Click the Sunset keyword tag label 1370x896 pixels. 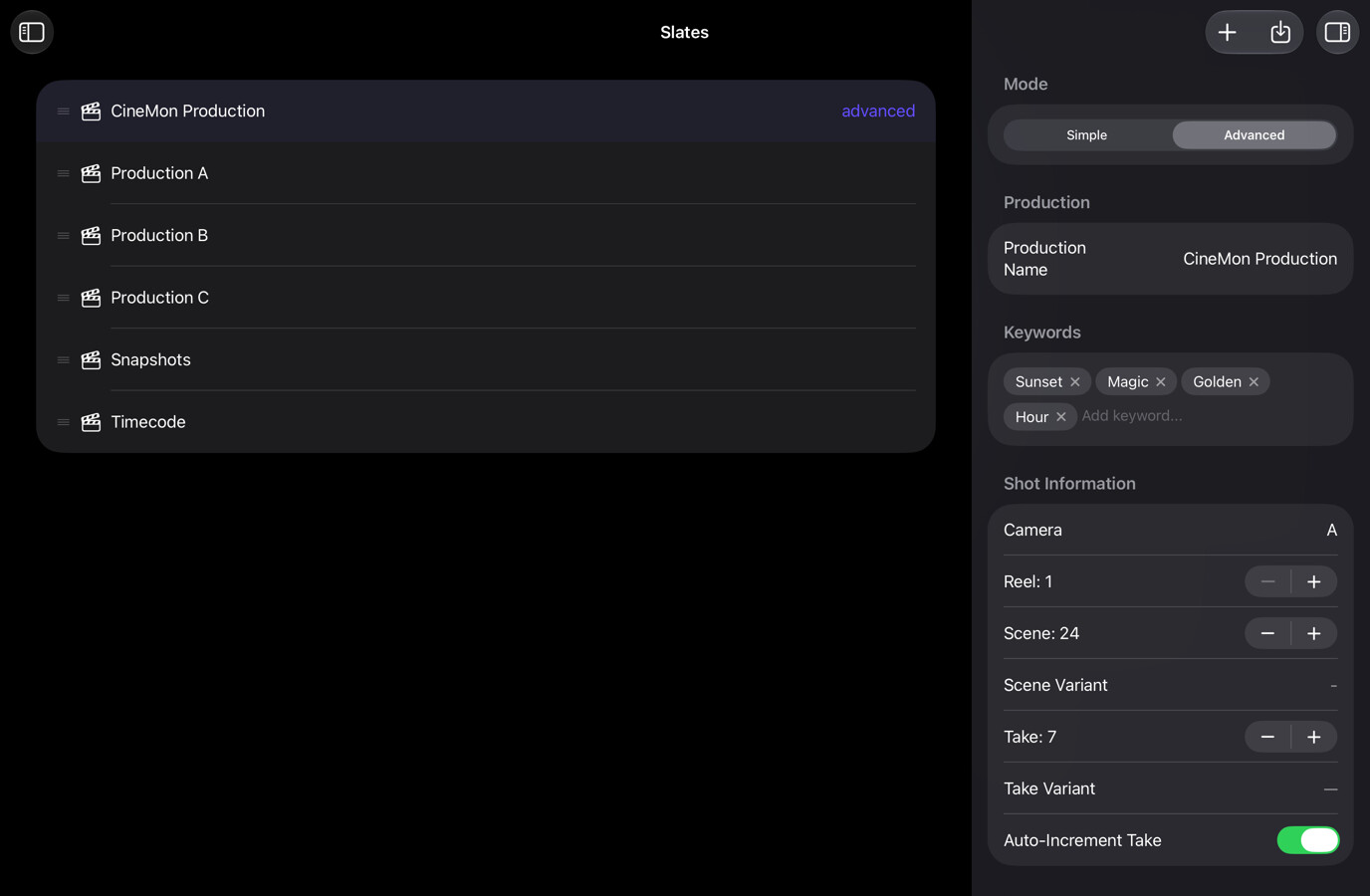[1038, 382]
